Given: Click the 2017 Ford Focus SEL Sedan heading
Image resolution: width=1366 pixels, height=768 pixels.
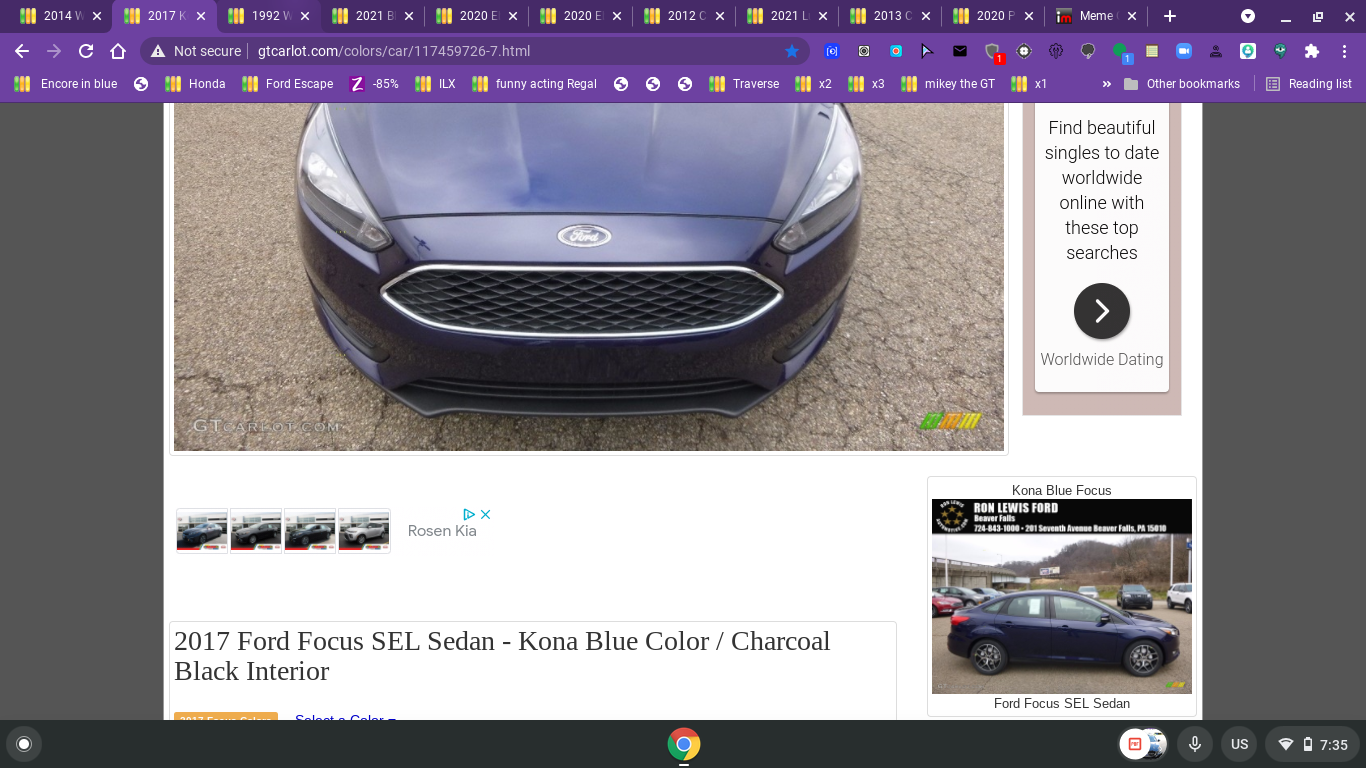Looking at the screenshot, I should coord(502,656).
